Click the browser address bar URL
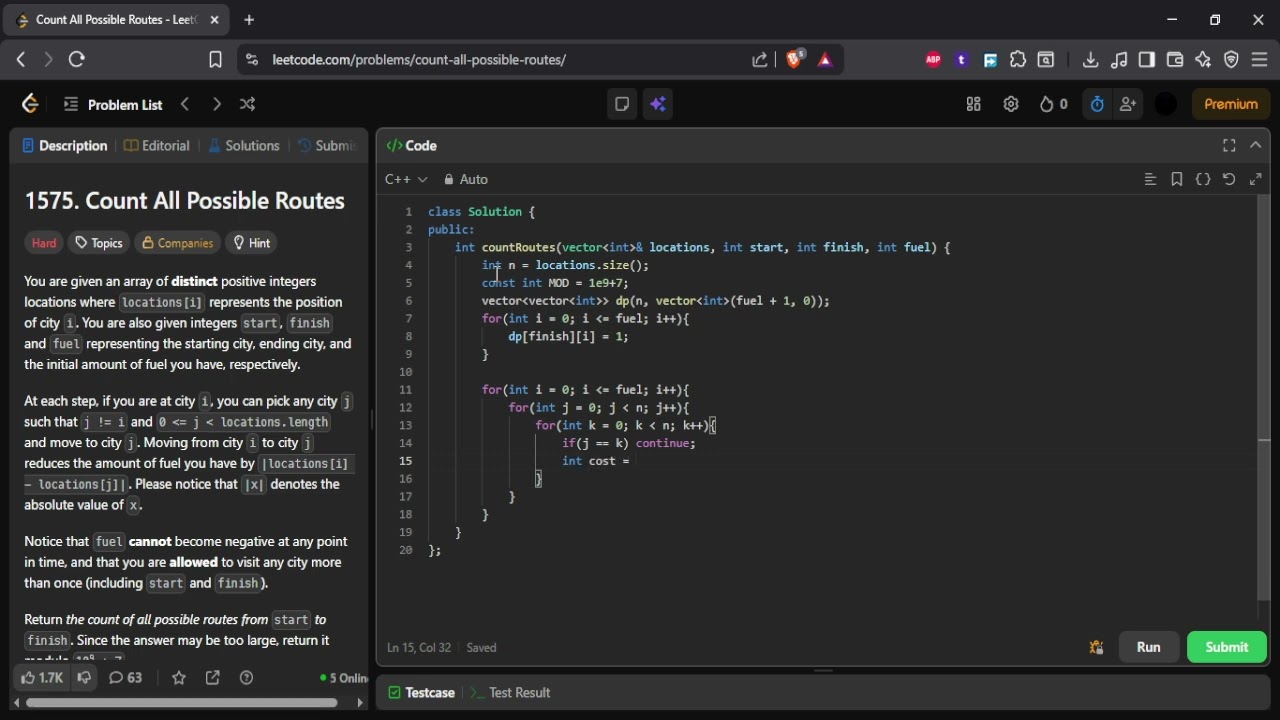The image size is (1280, 720). click(x=419, y=59)
